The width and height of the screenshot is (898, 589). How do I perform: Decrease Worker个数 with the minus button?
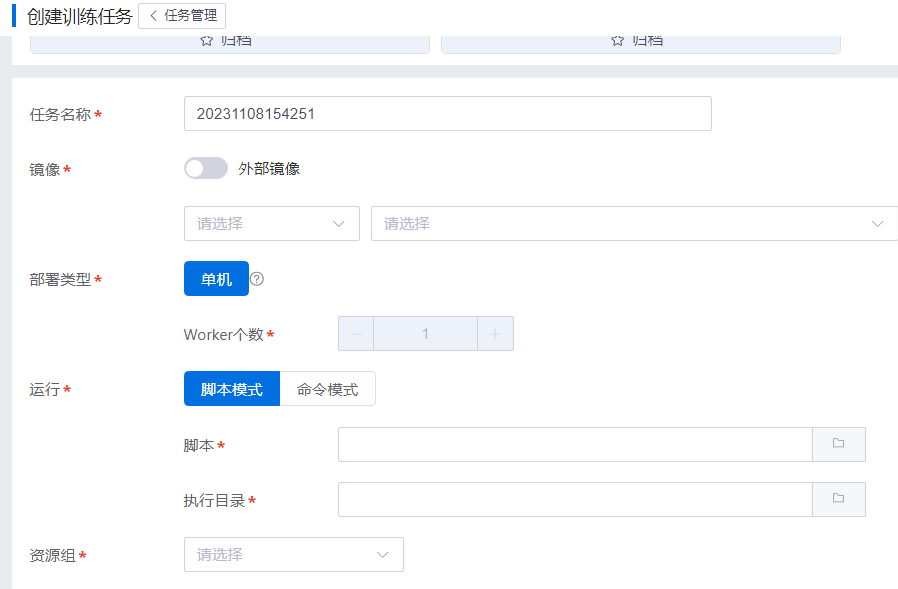coord(356,334)
